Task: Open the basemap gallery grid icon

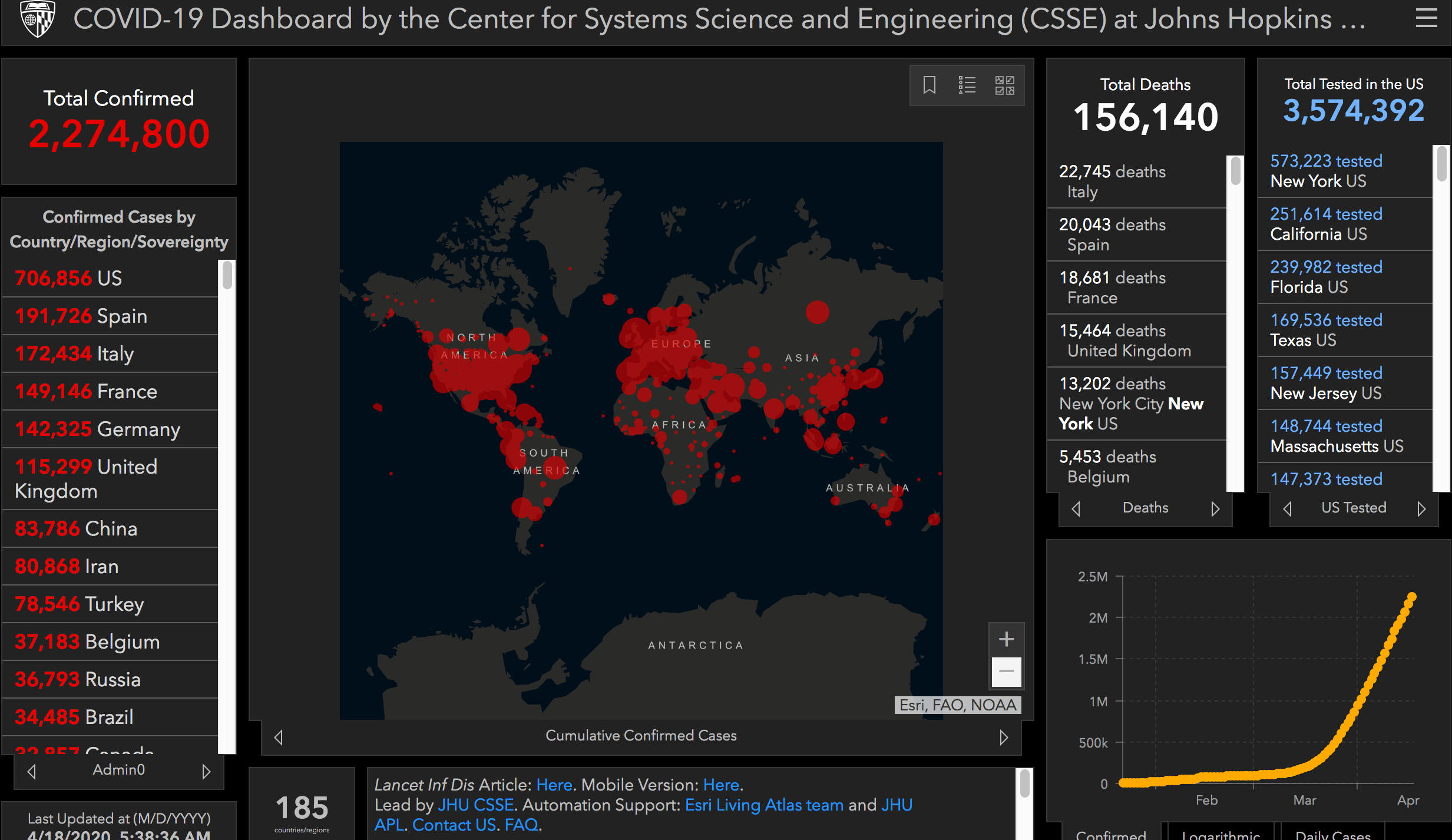Action: [1004, 85]
